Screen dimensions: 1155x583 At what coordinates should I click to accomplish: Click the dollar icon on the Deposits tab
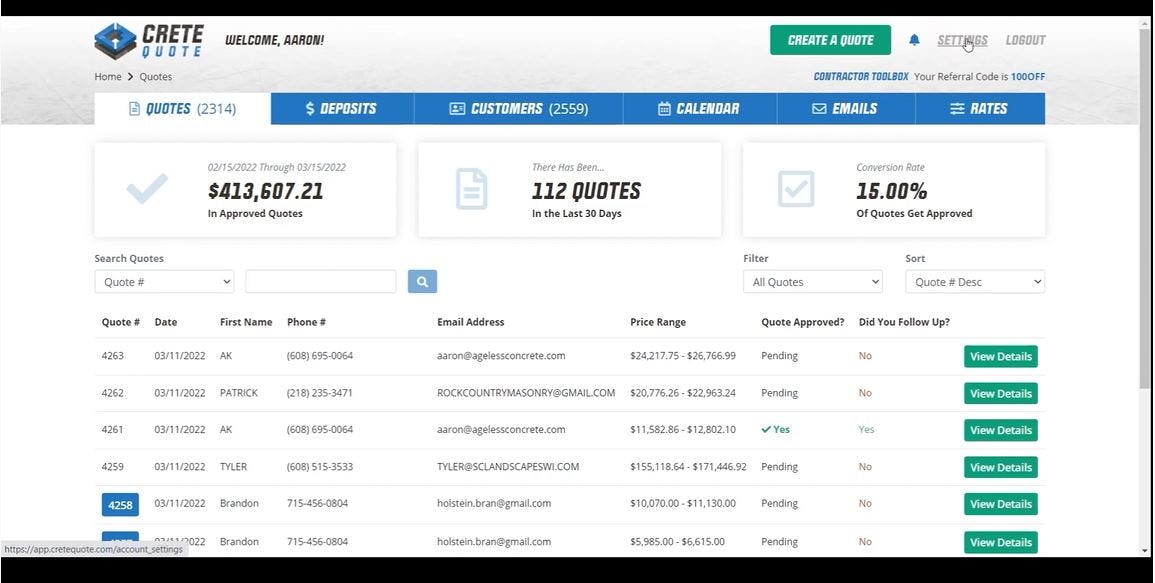tap(309, 108)
